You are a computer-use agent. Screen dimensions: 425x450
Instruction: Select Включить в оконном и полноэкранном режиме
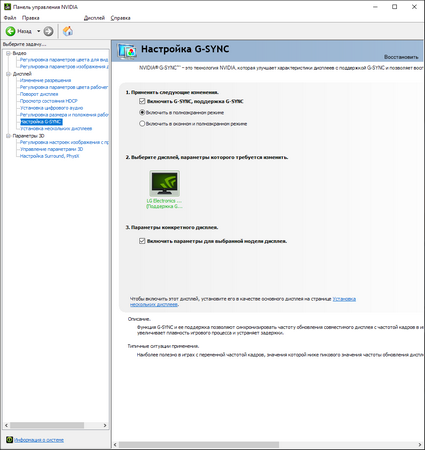click(x=142, y=124)
